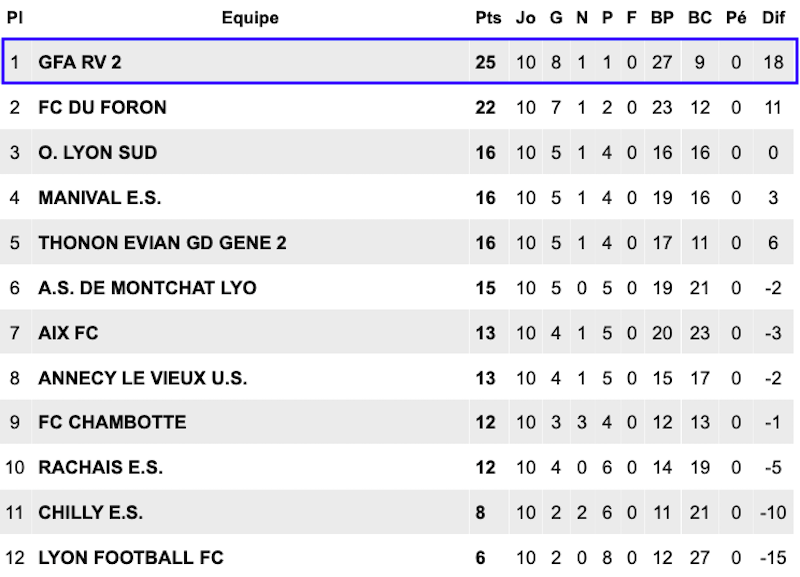Select MANIVAL E.S. in the standings
This screenshot has height=577, width=800.
click(x=99, y=197)
